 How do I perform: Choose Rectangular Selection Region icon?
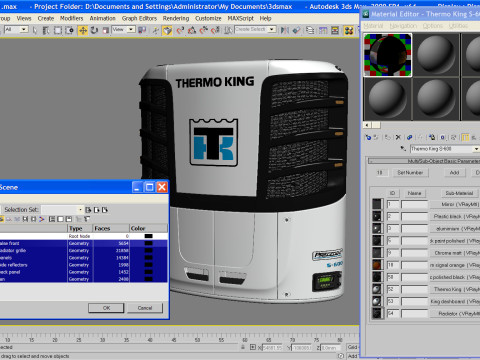[x=58, y=31]
